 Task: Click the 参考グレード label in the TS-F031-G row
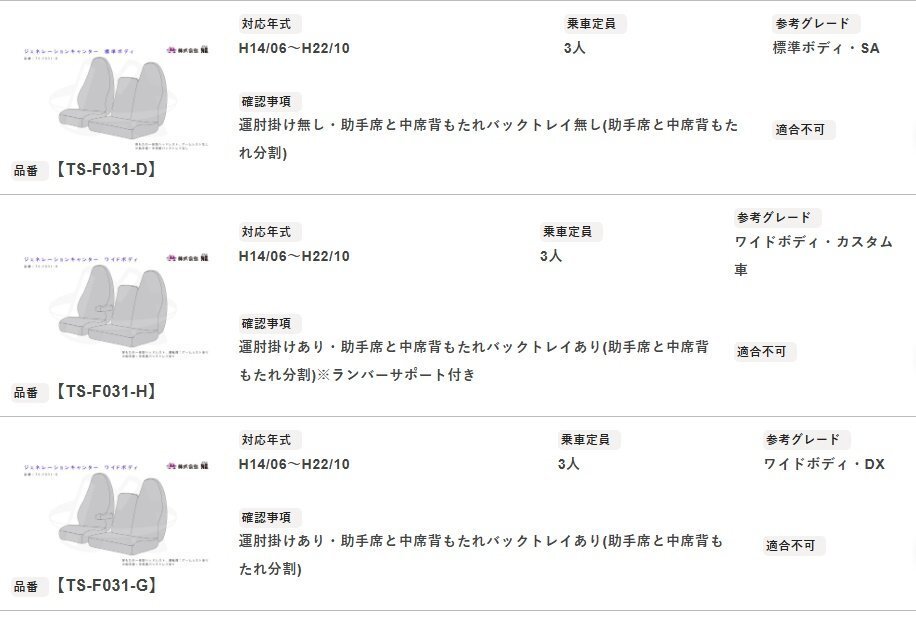806,440
